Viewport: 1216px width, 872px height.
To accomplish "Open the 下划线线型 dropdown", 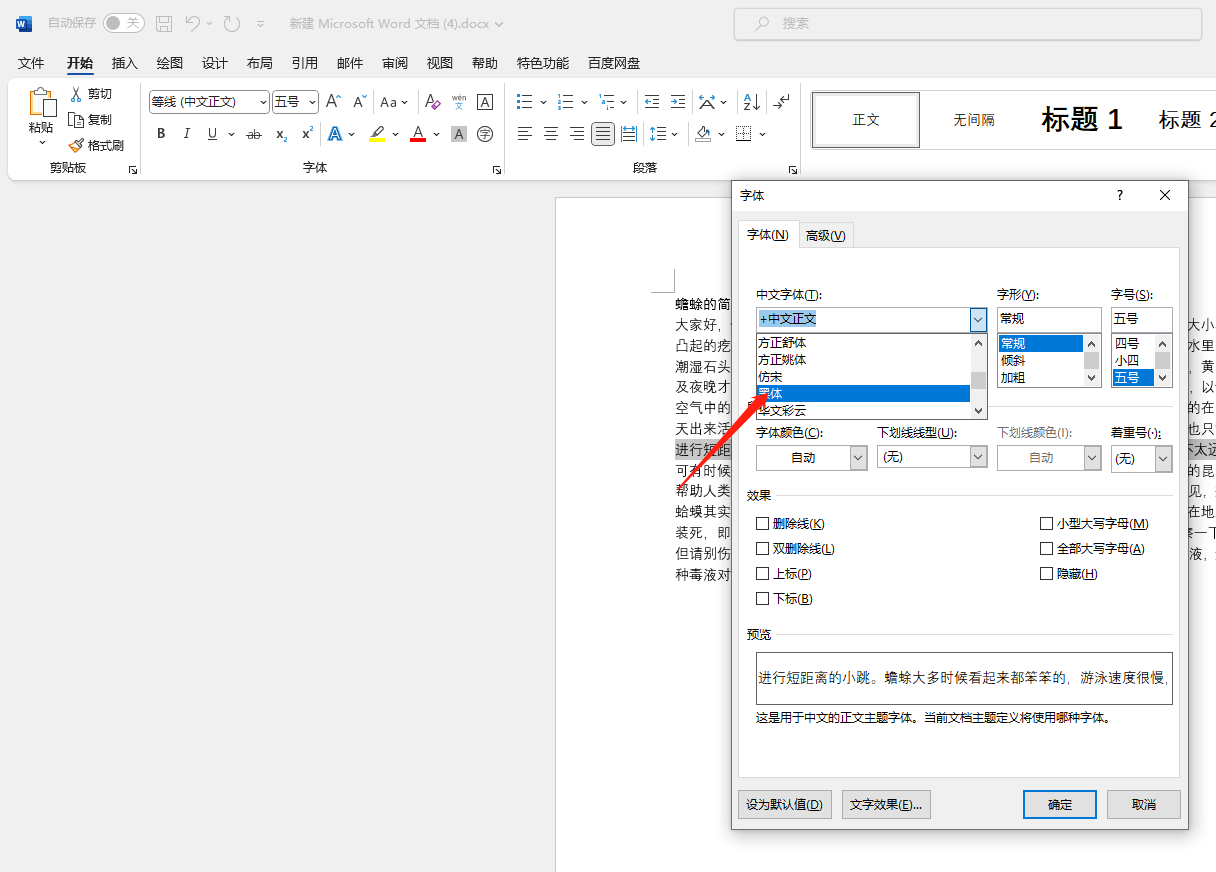I will click(980, 457).
